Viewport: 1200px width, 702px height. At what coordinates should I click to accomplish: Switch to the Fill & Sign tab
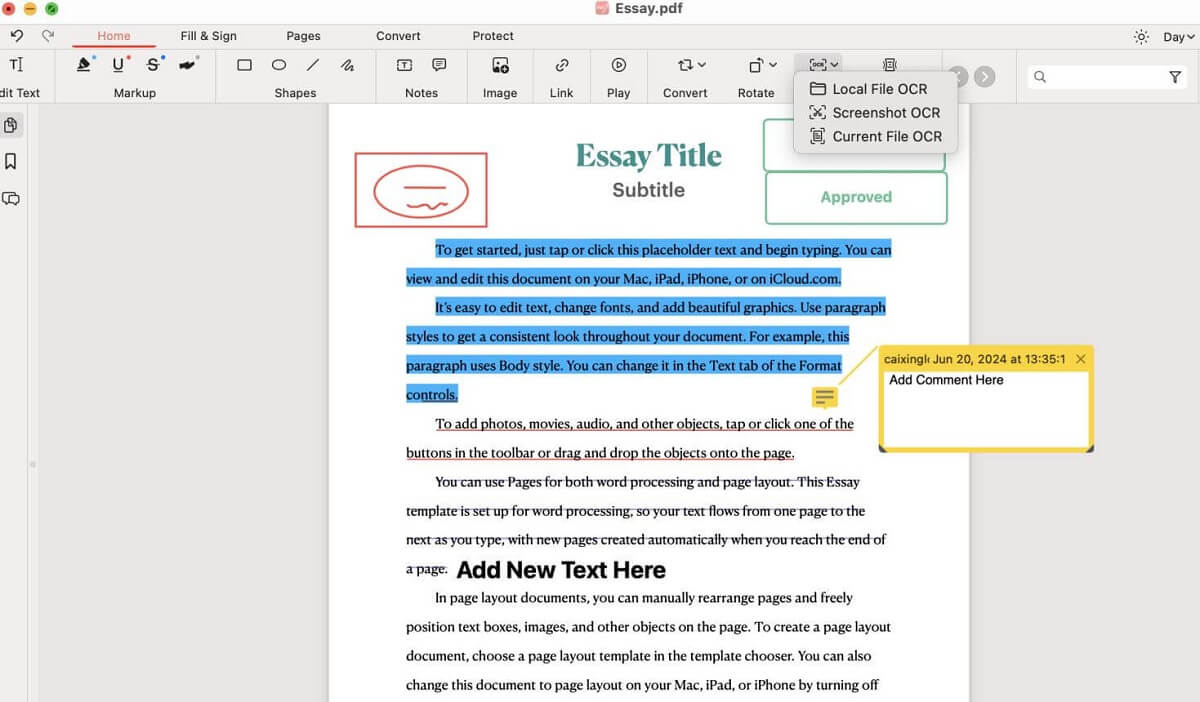[x=208, y=35]
